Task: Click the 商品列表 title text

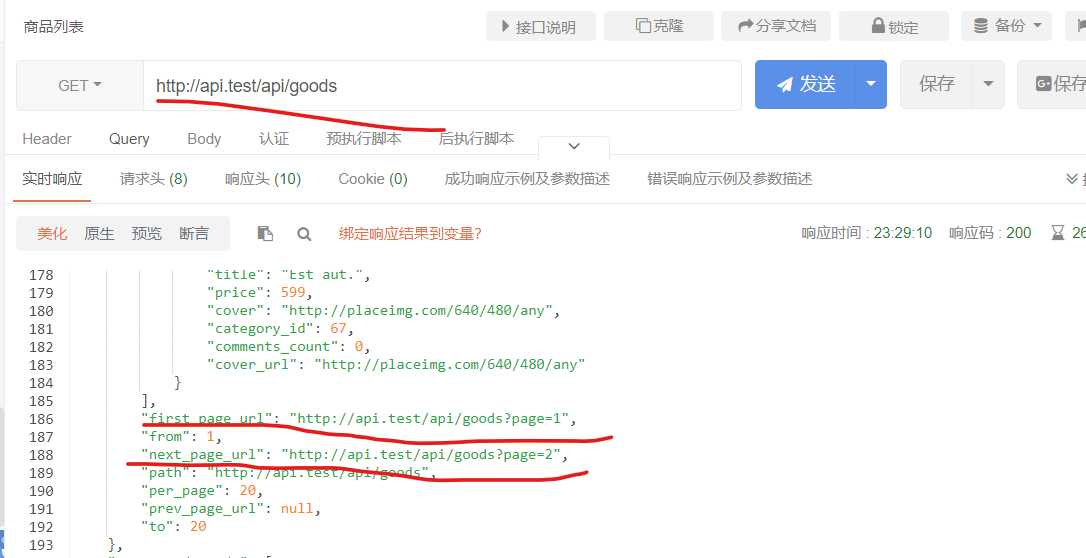Action: (53, 27)
